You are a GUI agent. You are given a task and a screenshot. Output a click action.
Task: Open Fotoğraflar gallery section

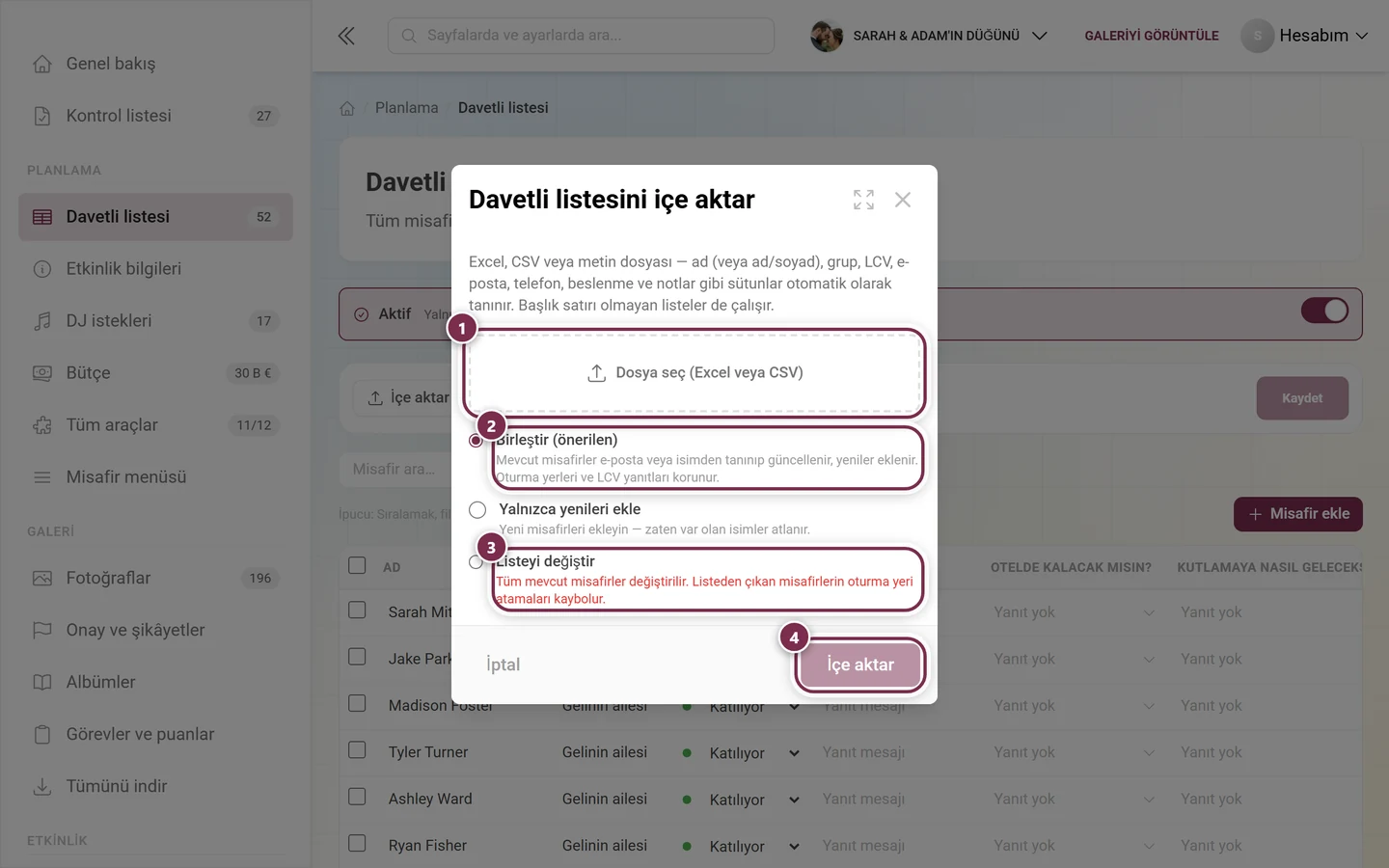pyautogui.click(x=155, y=579)
